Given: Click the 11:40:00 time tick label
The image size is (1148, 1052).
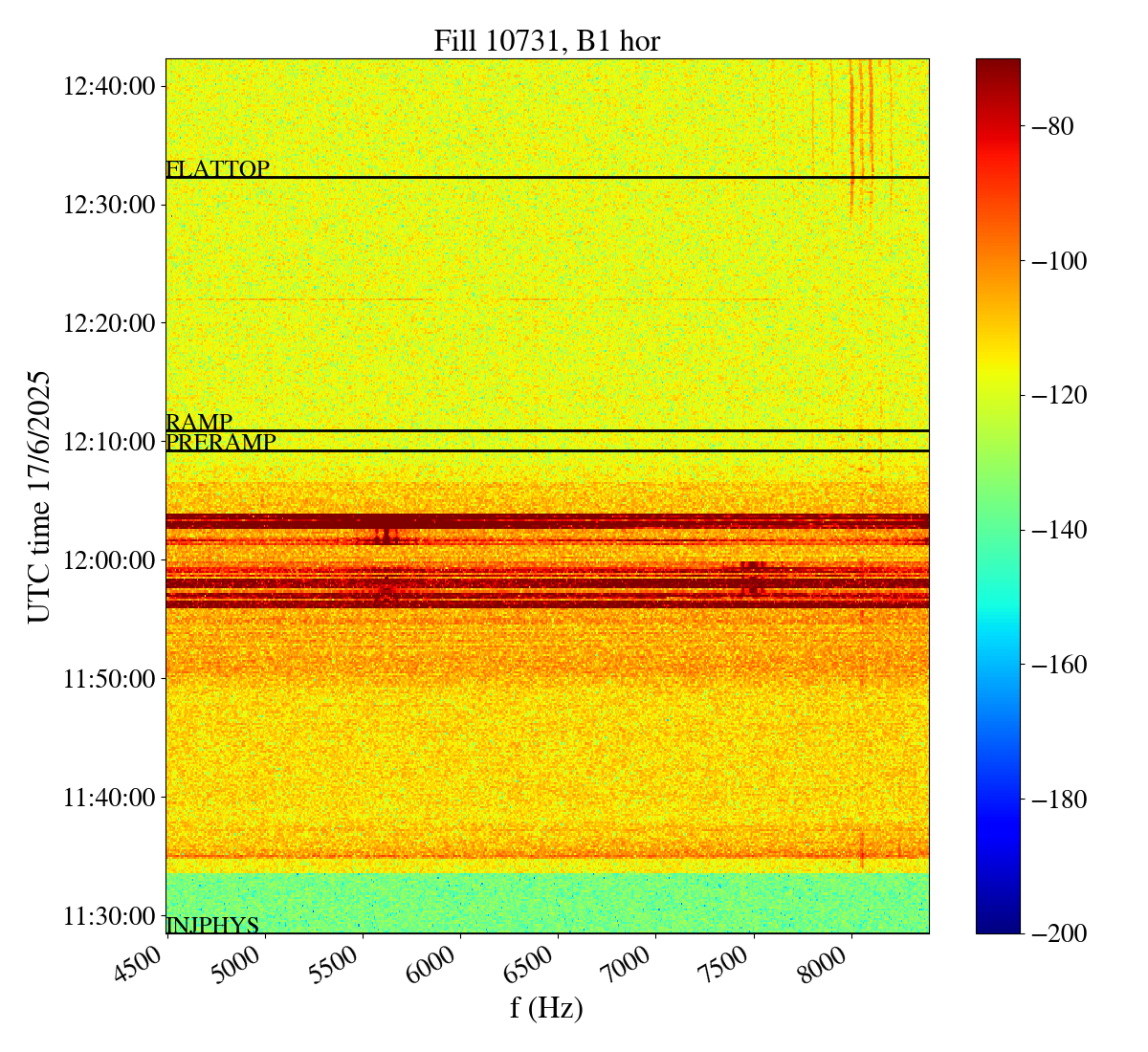Looking at the screenshot, I should [x=109, y=798].
